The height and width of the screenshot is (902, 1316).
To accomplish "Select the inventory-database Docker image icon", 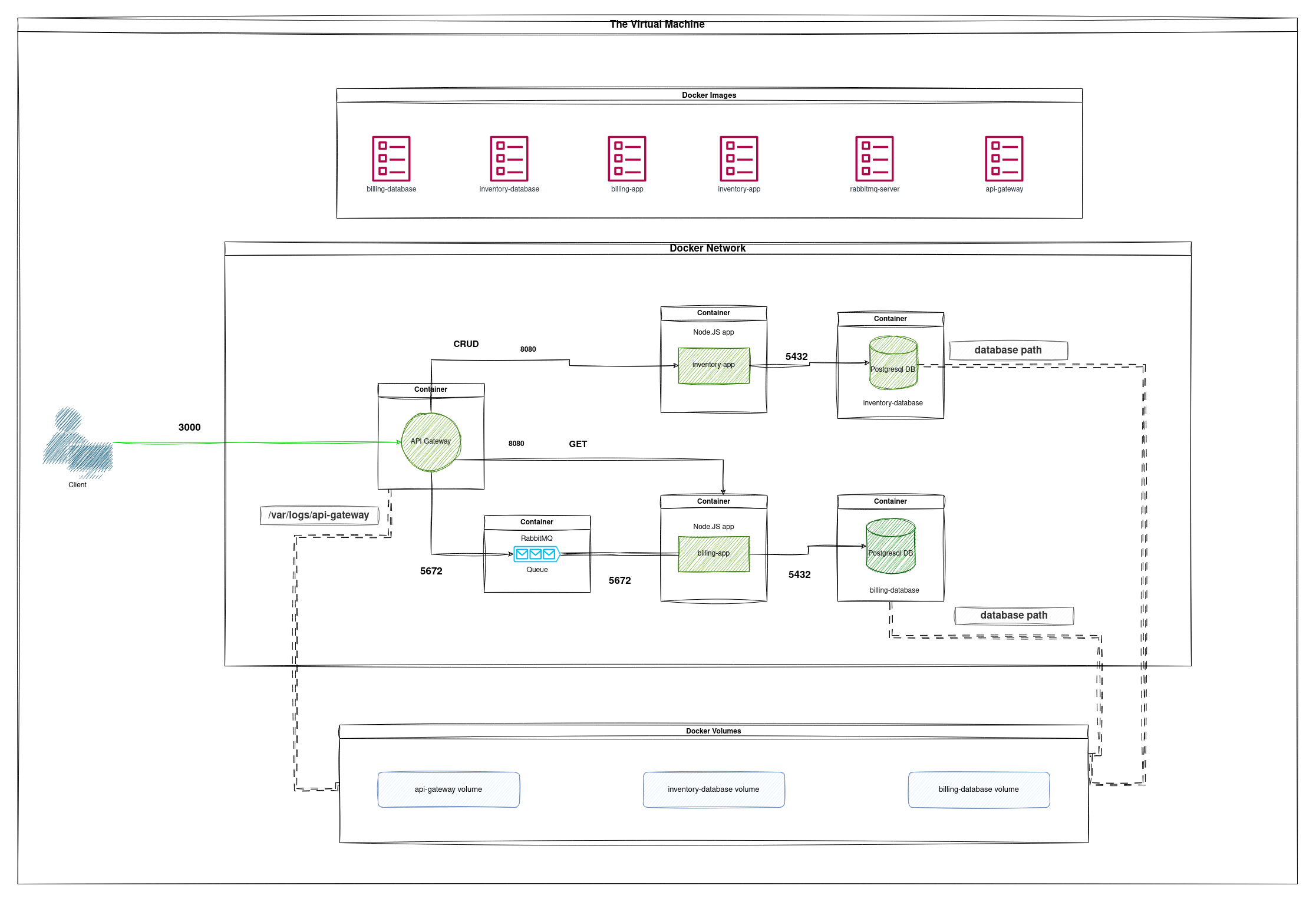I will tap(509, 158).
